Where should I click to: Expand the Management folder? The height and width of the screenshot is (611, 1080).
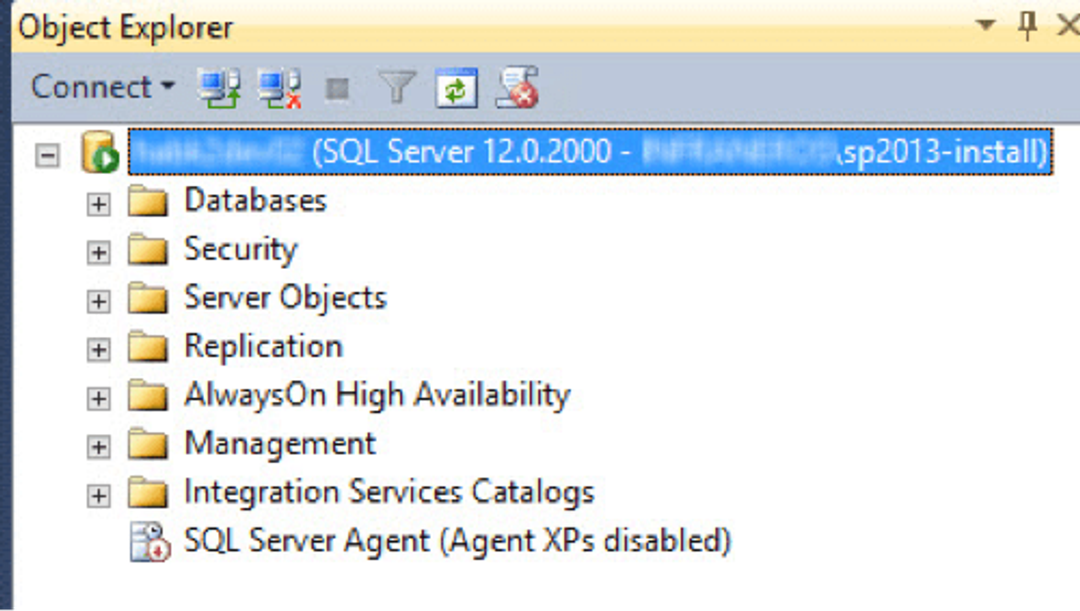98,447
